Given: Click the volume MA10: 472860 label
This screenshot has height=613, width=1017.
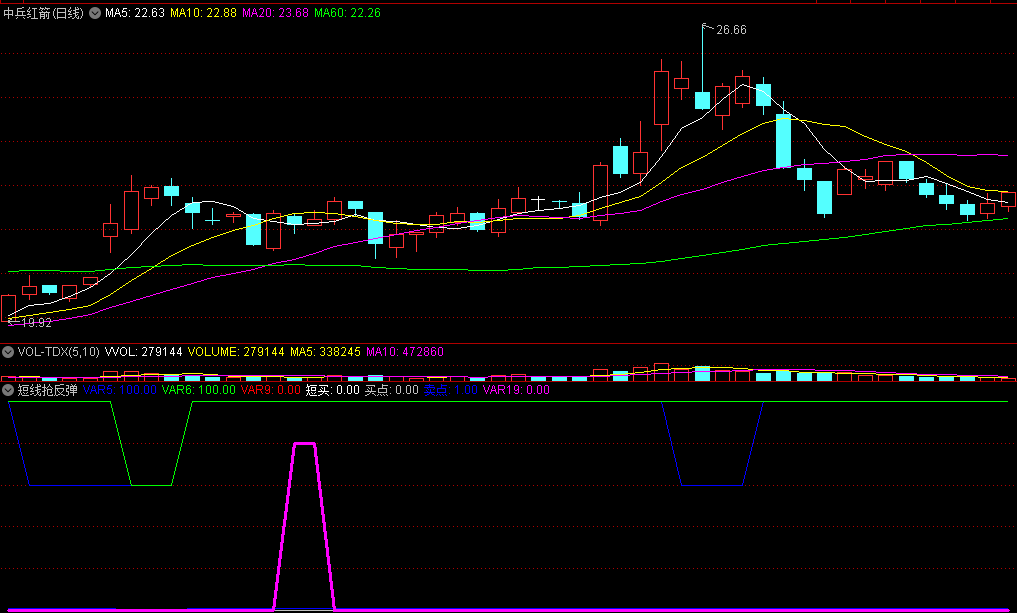Looking at the screenshot, I should [x=405, y=352].
